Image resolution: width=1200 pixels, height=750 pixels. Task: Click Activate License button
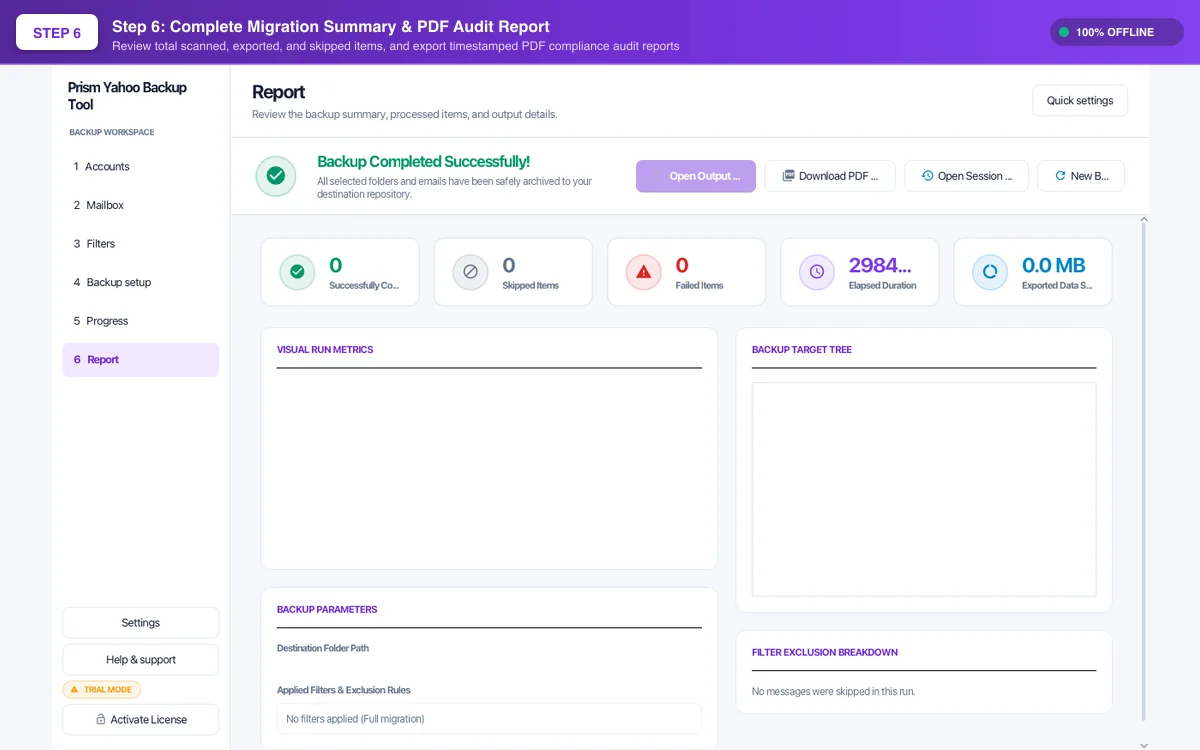pos(141,719)
